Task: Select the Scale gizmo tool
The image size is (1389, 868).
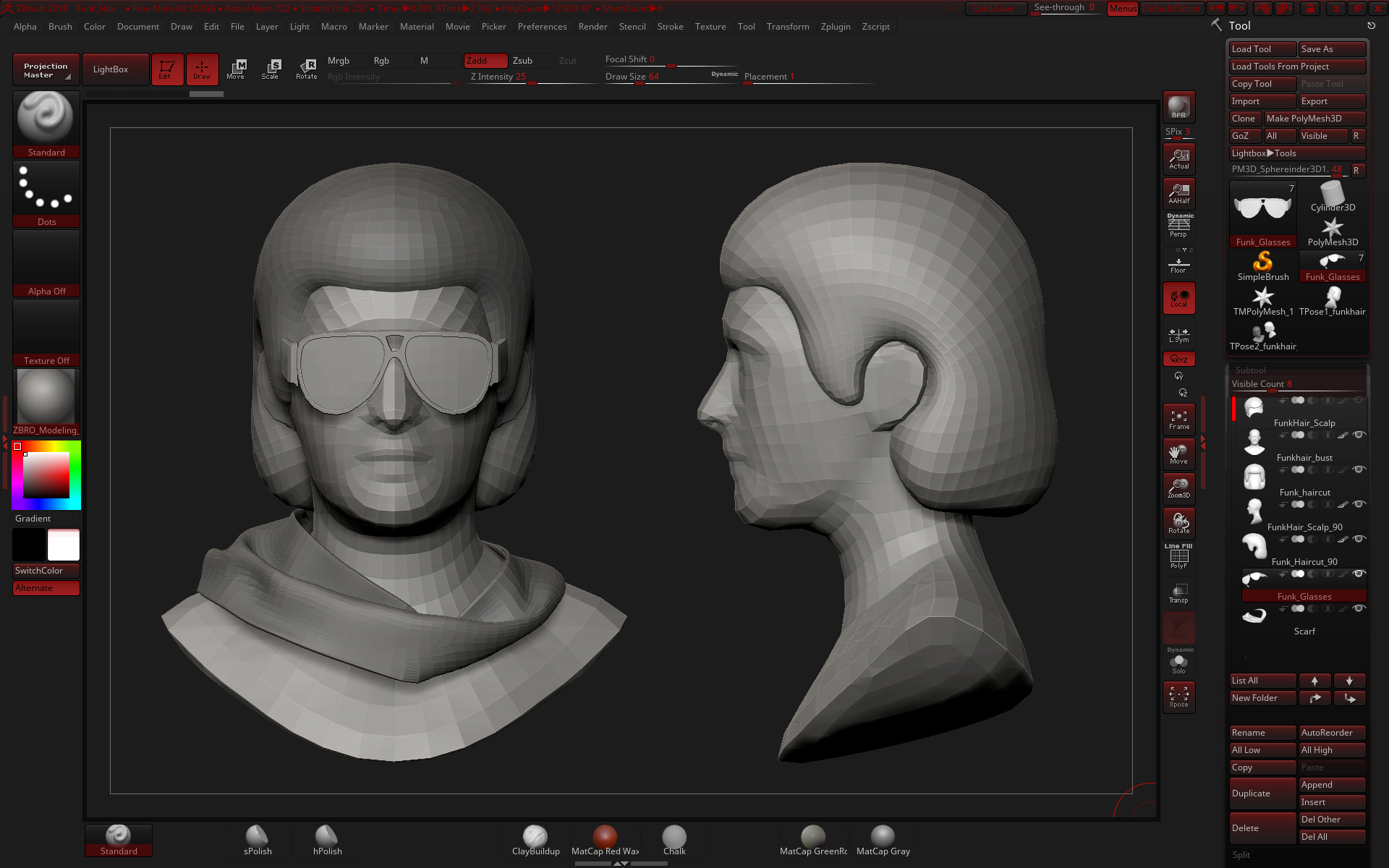Action: click(271, 69)
